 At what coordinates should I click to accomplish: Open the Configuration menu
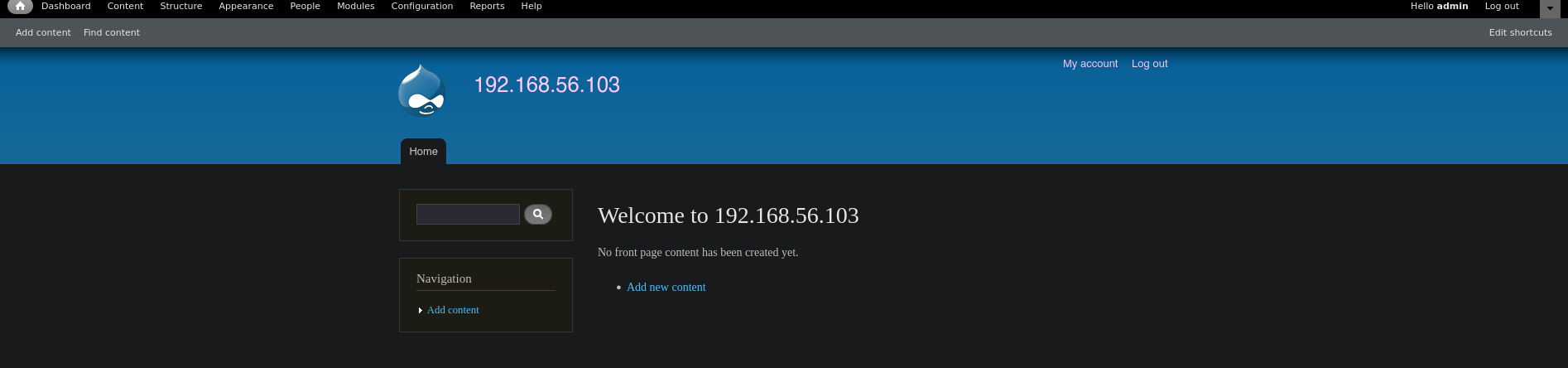coord(422,6)
